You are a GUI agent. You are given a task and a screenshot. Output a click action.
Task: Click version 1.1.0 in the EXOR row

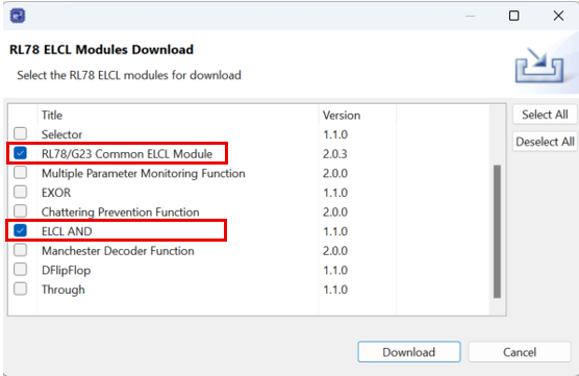click(x=335, y=192)
